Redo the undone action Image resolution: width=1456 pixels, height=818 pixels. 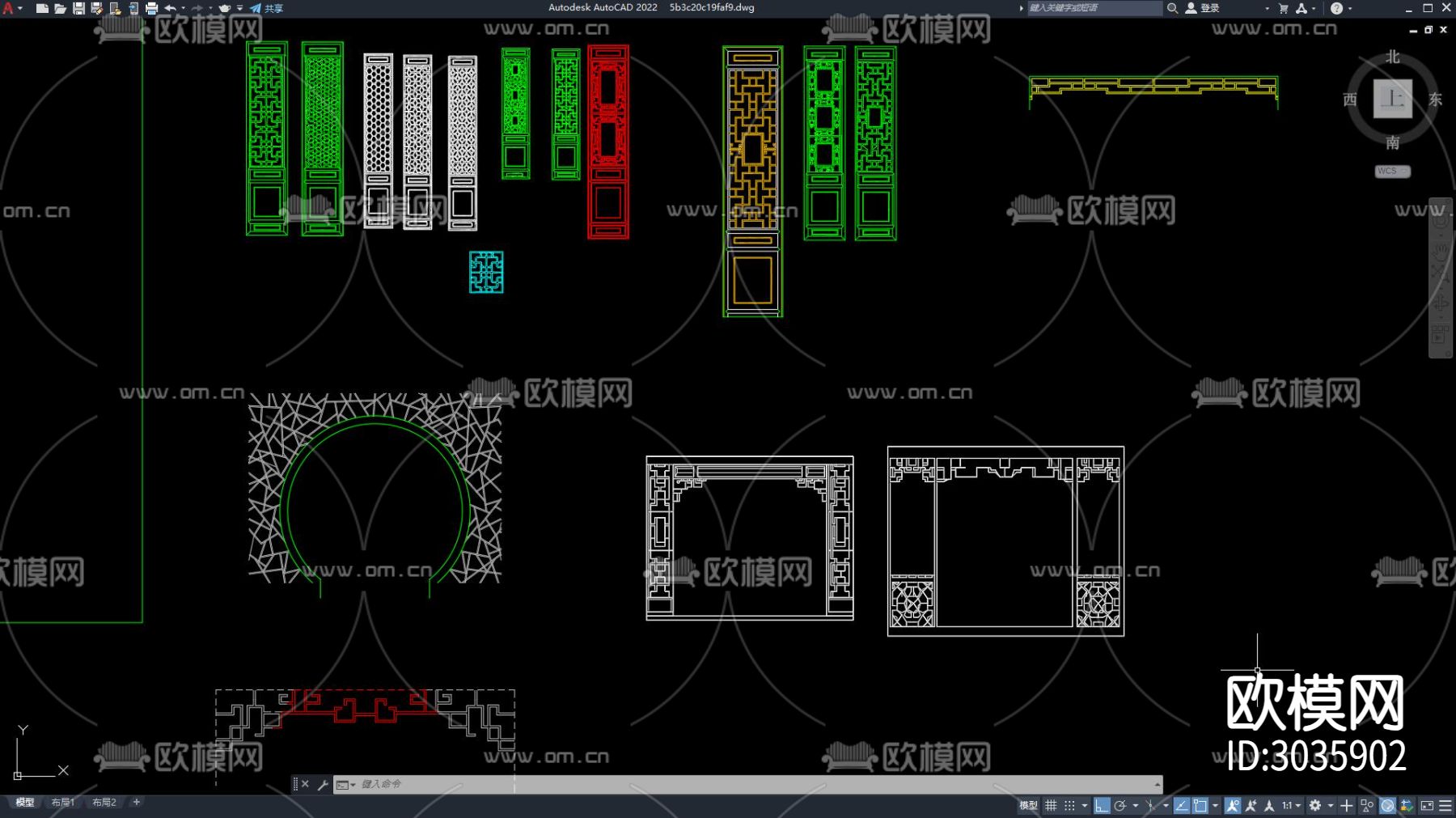(x=197, y=8)
